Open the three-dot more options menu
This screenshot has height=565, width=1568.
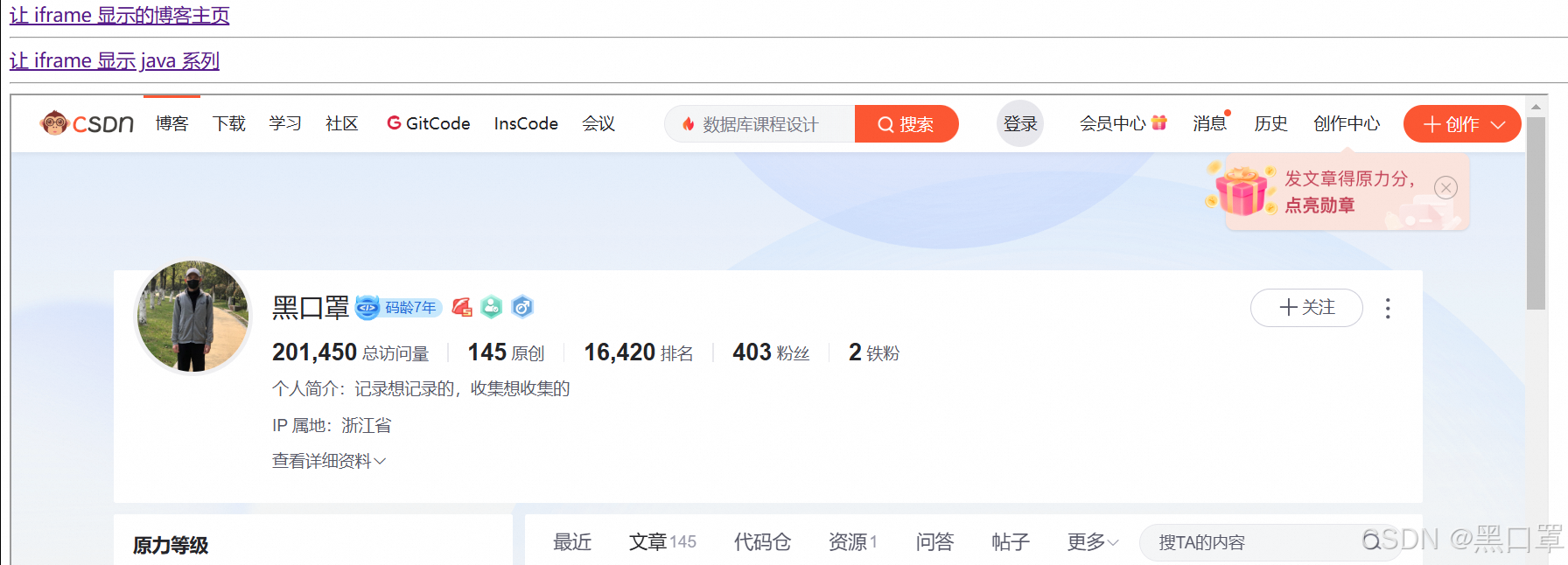click(x=1388, y=308)
